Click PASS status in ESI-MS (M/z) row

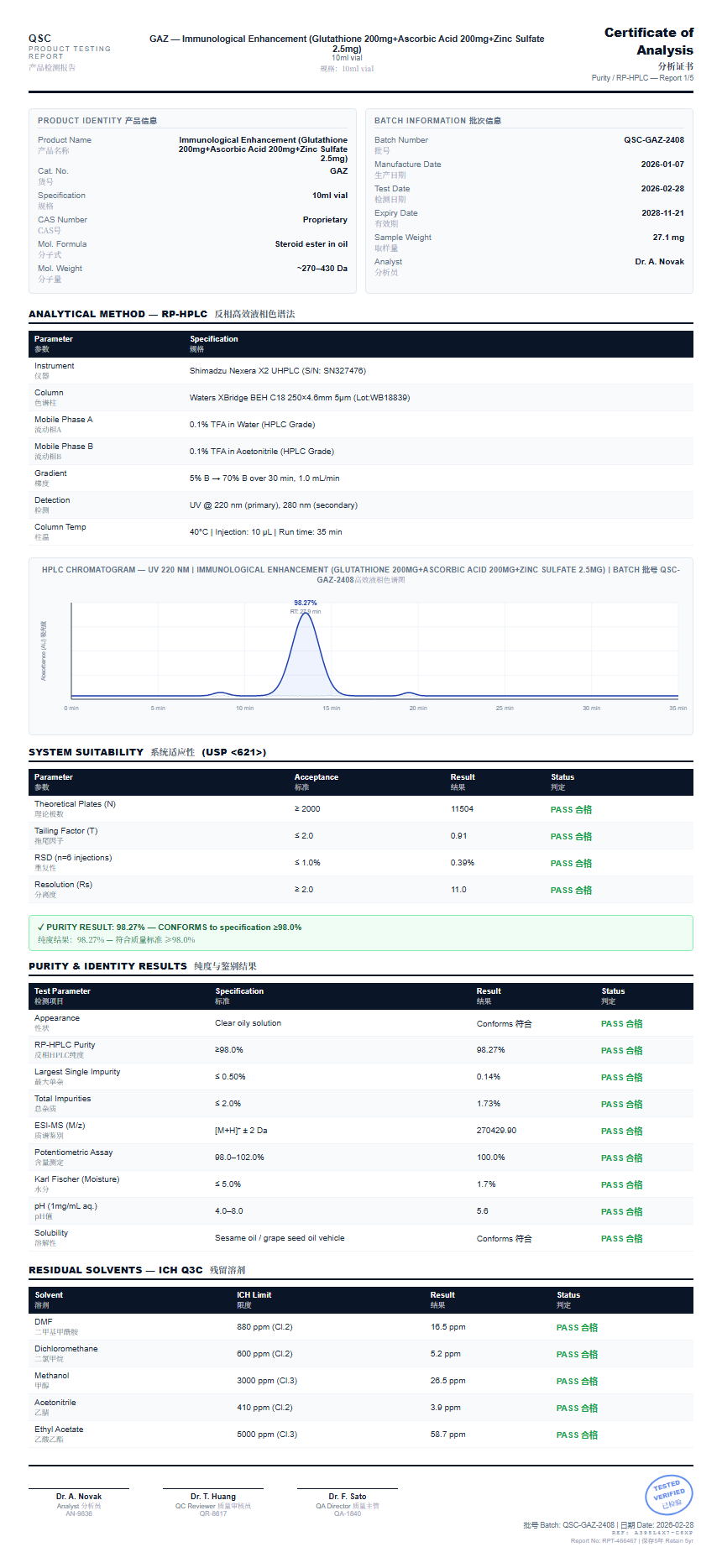[x=621, y=1132]
